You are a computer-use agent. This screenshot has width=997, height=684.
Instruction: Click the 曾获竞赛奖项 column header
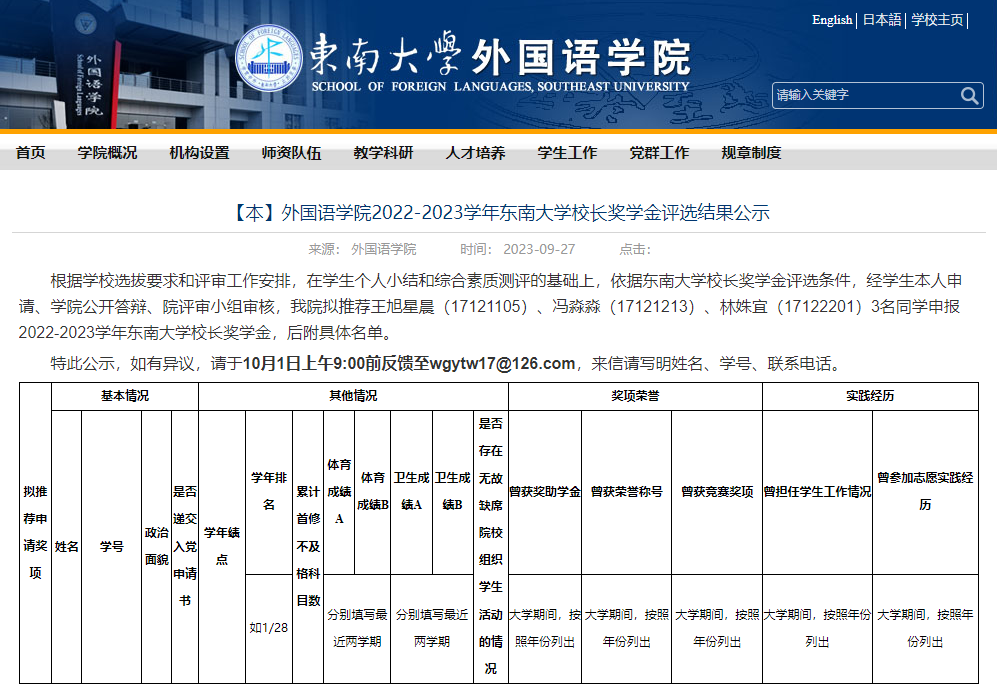[x=717, y=492]
